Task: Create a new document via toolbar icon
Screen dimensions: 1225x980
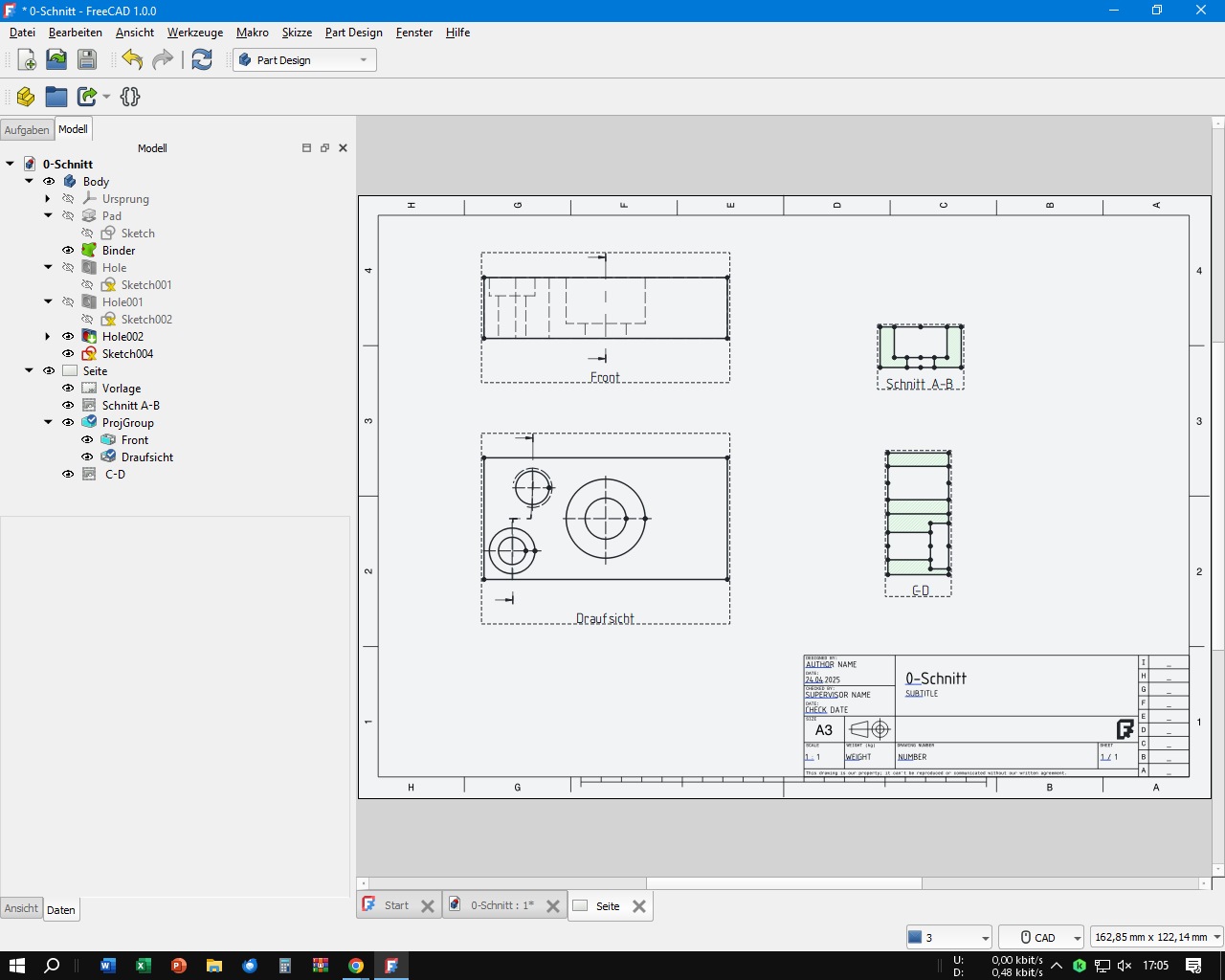Action: (27, 59)
